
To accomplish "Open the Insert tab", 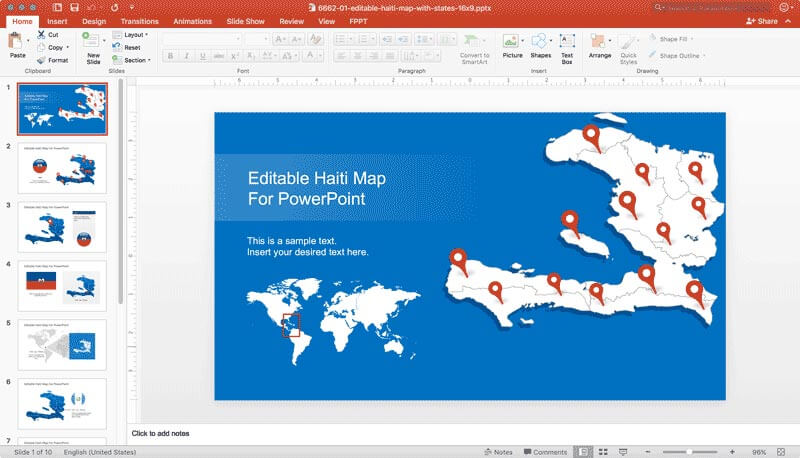I will click(x=57, y=21).
